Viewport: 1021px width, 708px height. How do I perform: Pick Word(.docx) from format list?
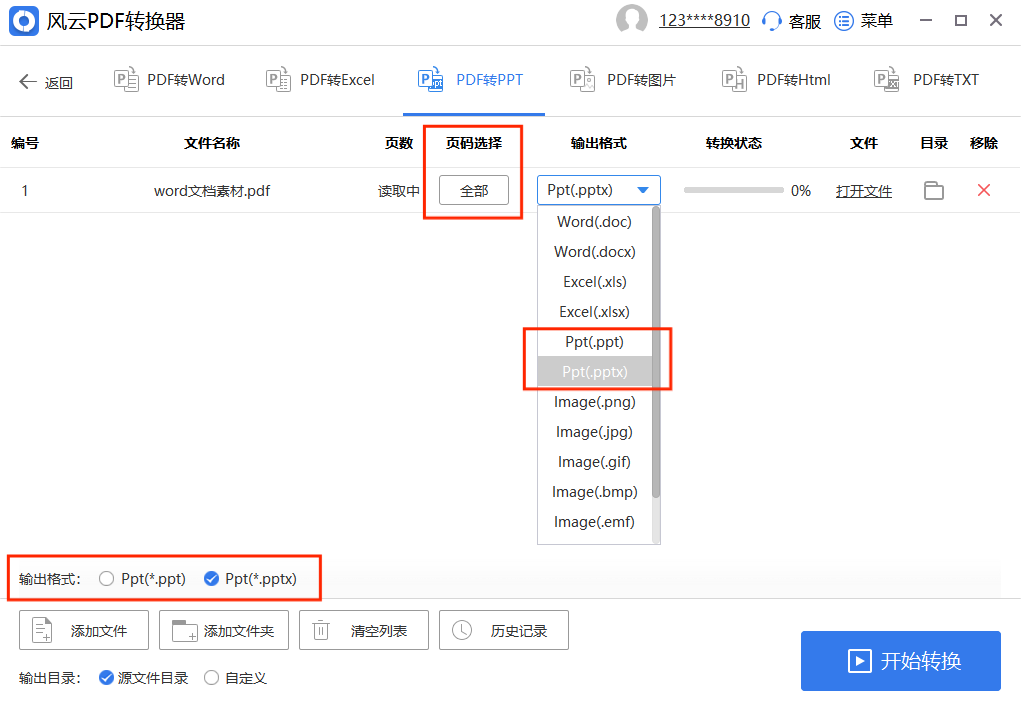click(594, 251)
